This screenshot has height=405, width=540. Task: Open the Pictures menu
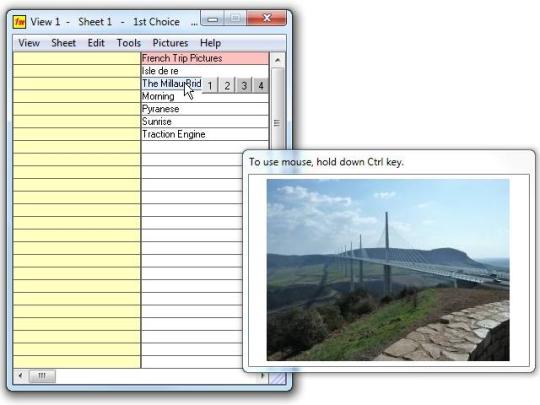170,43
